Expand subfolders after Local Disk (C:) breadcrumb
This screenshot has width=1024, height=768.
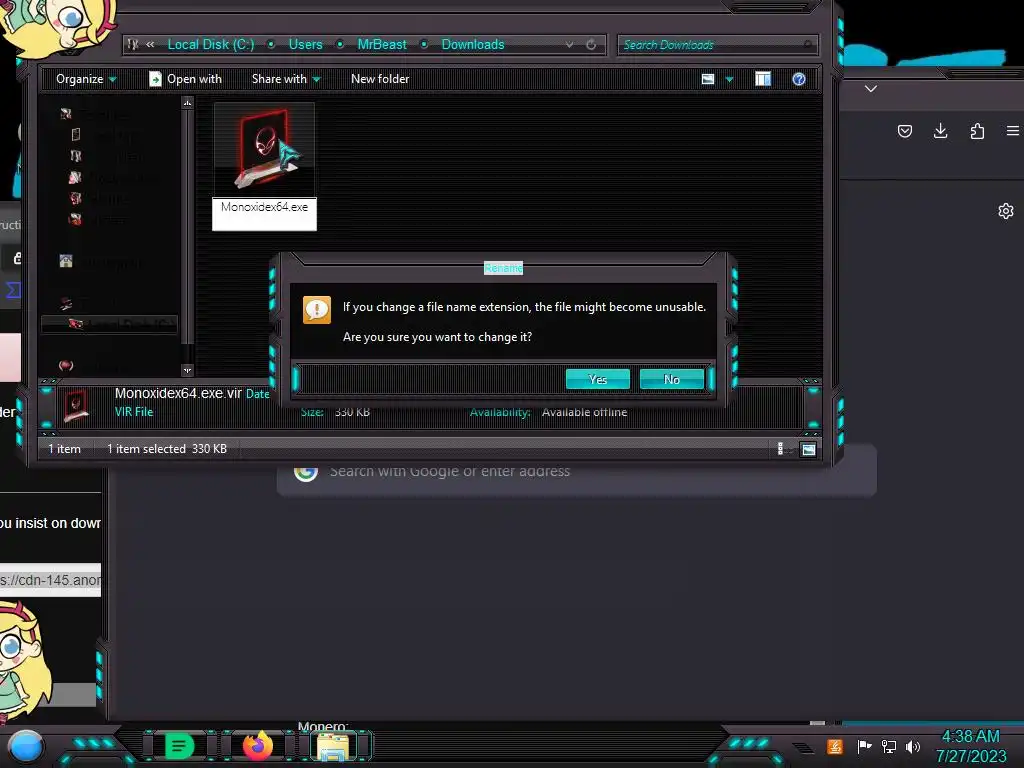coord(271,44)
